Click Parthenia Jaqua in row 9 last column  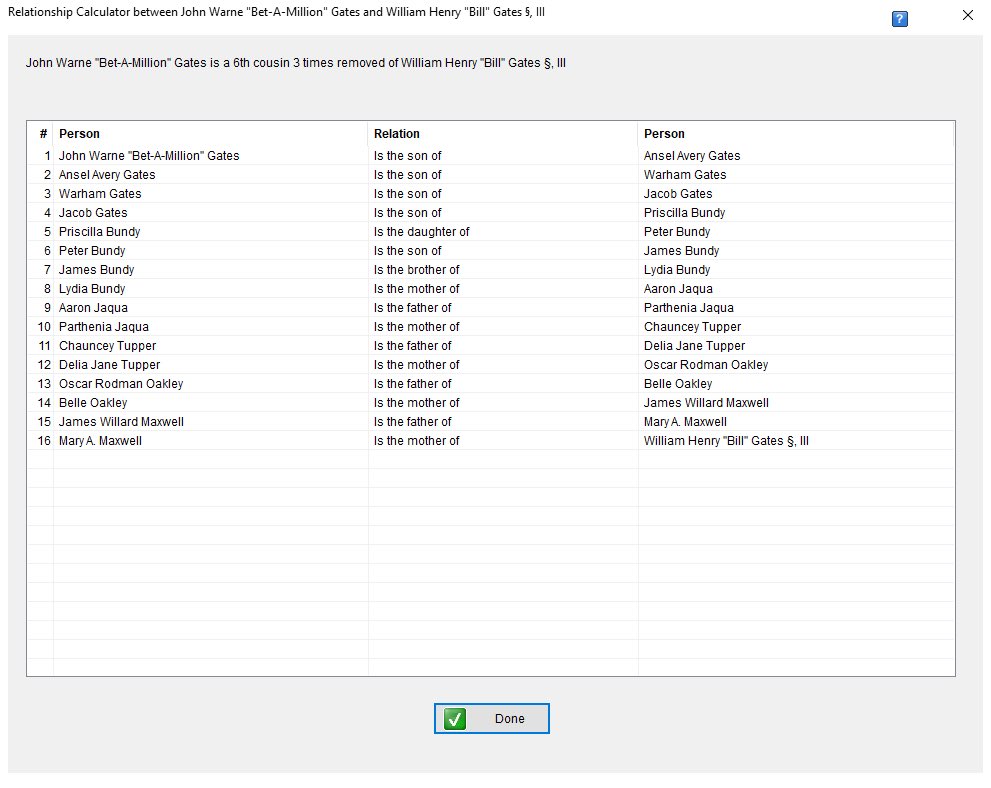689,308
